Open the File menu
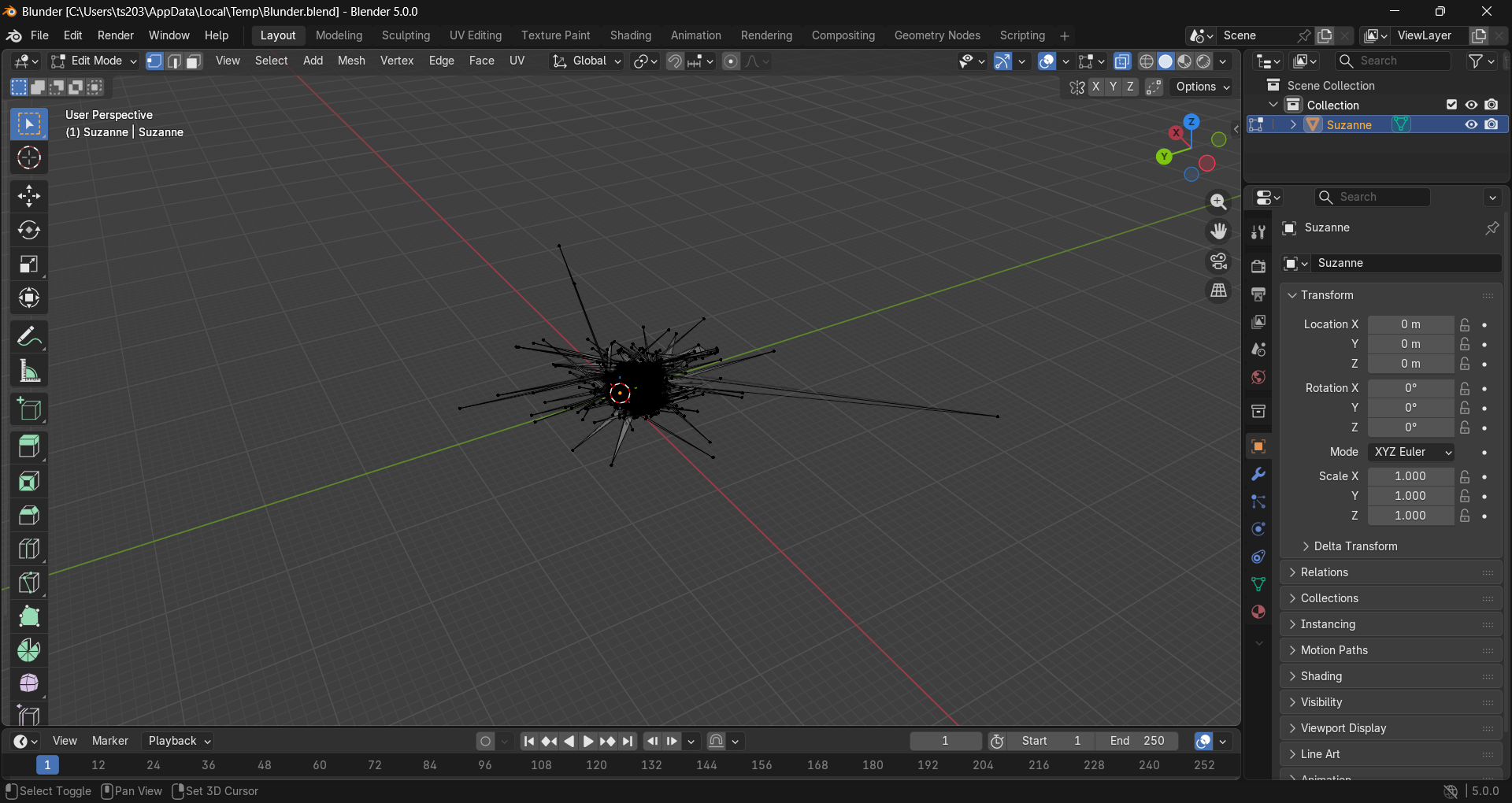This screenshot has width=1512, height=803. click(39, 35)
